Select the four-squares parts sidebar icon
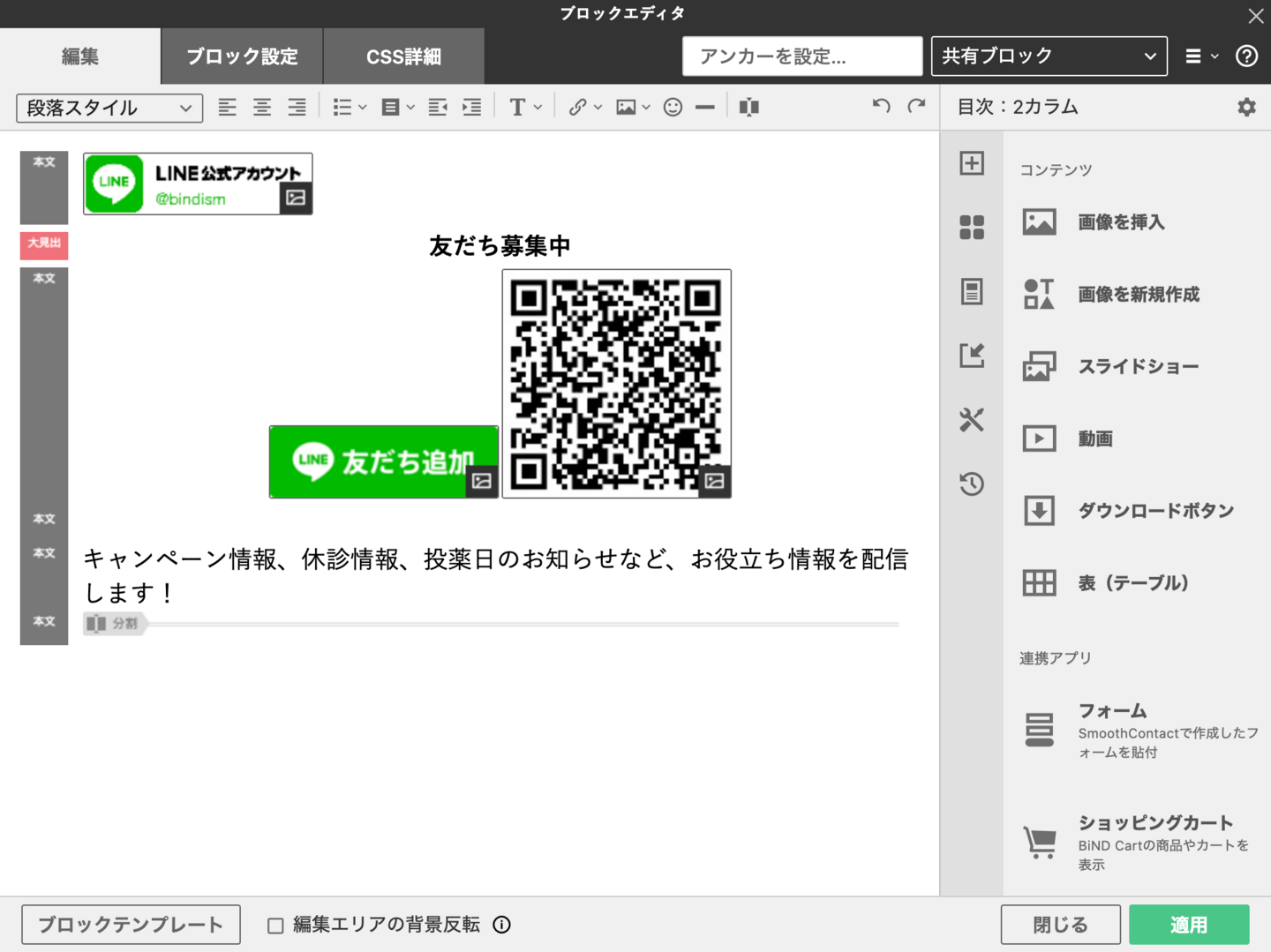 (x=972, y=228)
